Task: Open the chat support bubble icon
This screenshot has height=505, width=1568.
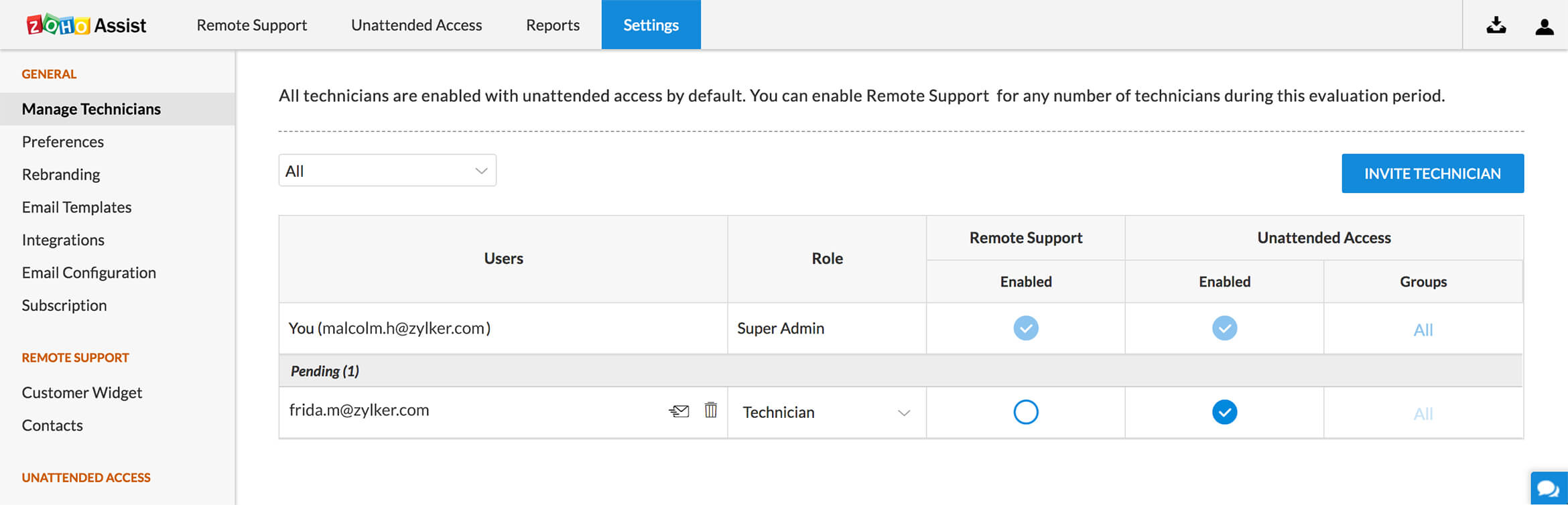Action: coord(1549,488)
